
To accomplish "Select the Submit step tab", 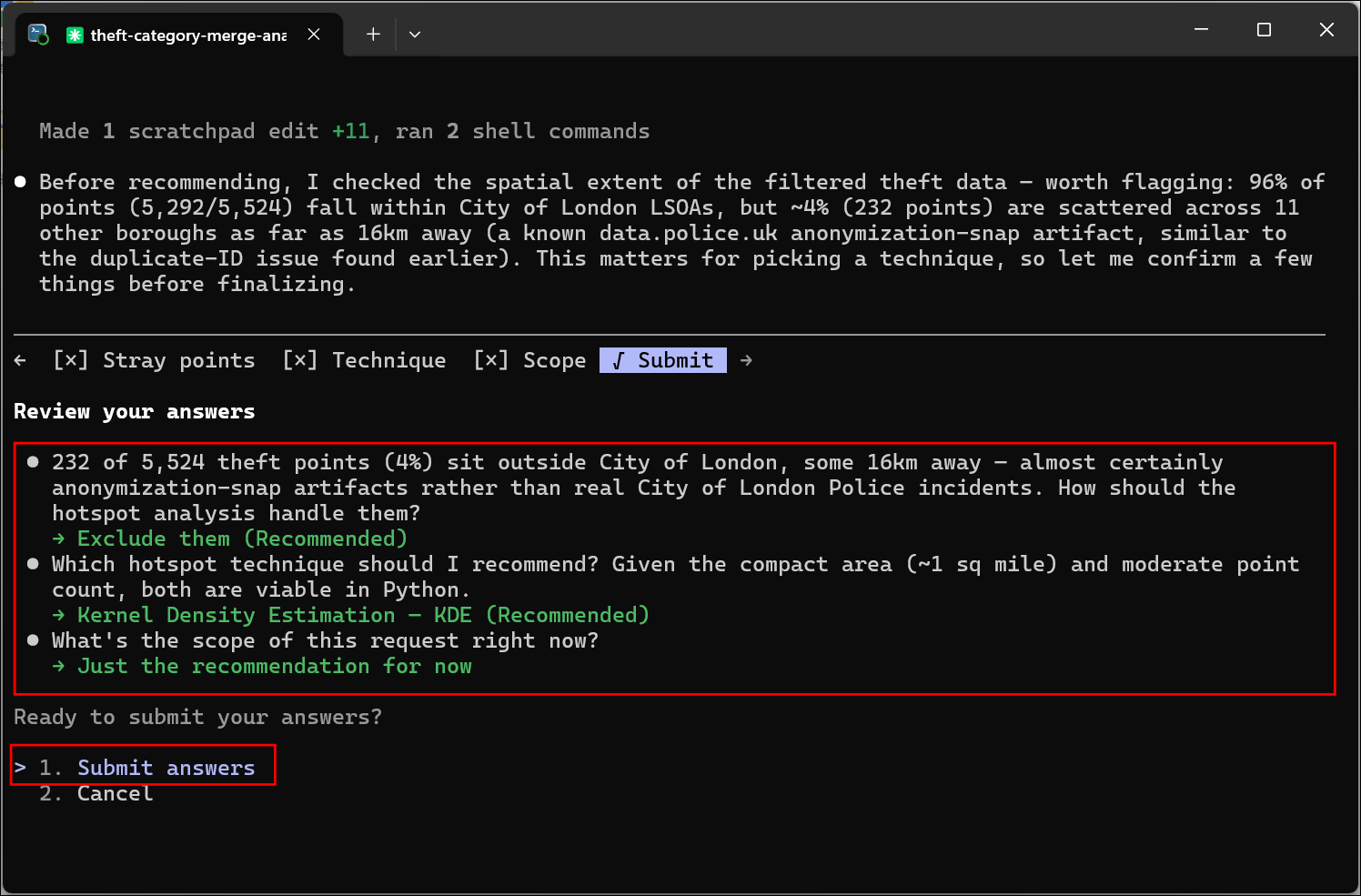I will tap(663, 360).
